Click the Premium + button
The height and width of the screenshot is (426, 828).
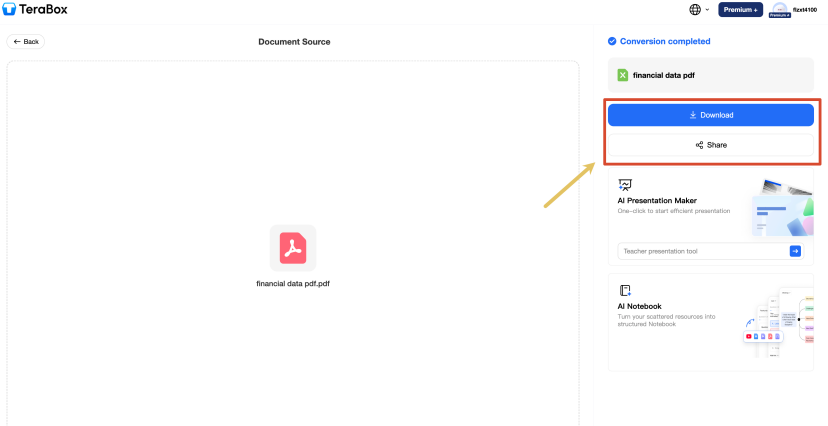(x=740, y=10)
